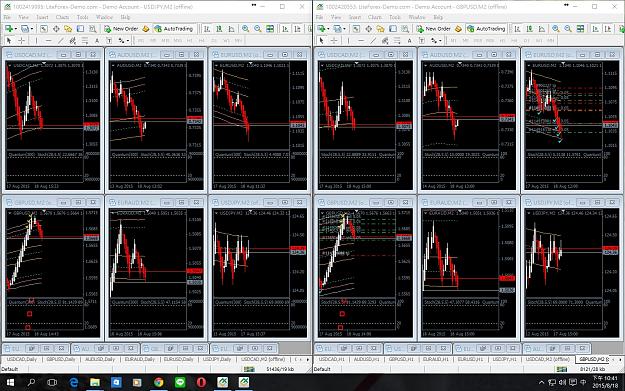This screenshot has height=391, width=625.
Task: Open the Market Watch panel in right window
Action: click(x=356, y=29)
